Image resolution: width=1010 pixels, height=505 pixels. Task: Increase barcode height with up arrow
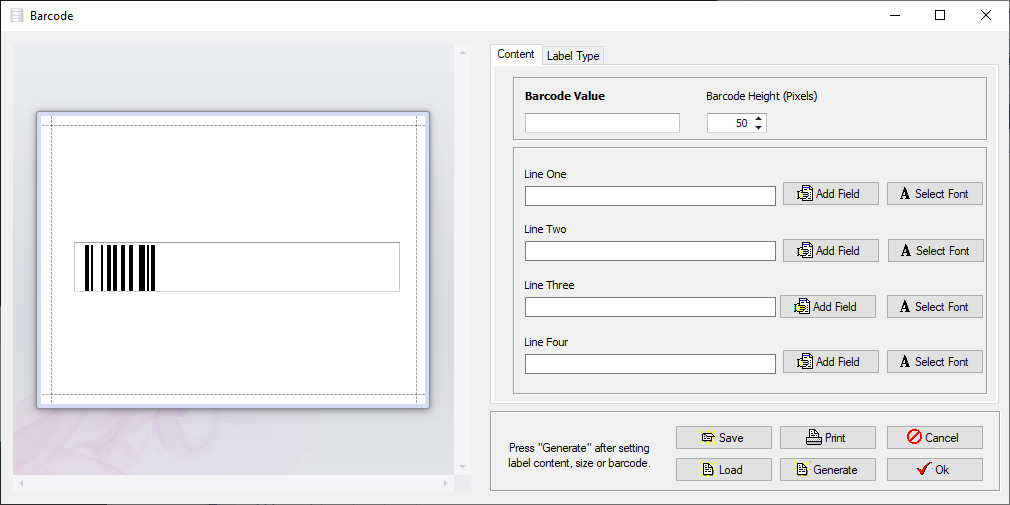(x=759, y=118)
